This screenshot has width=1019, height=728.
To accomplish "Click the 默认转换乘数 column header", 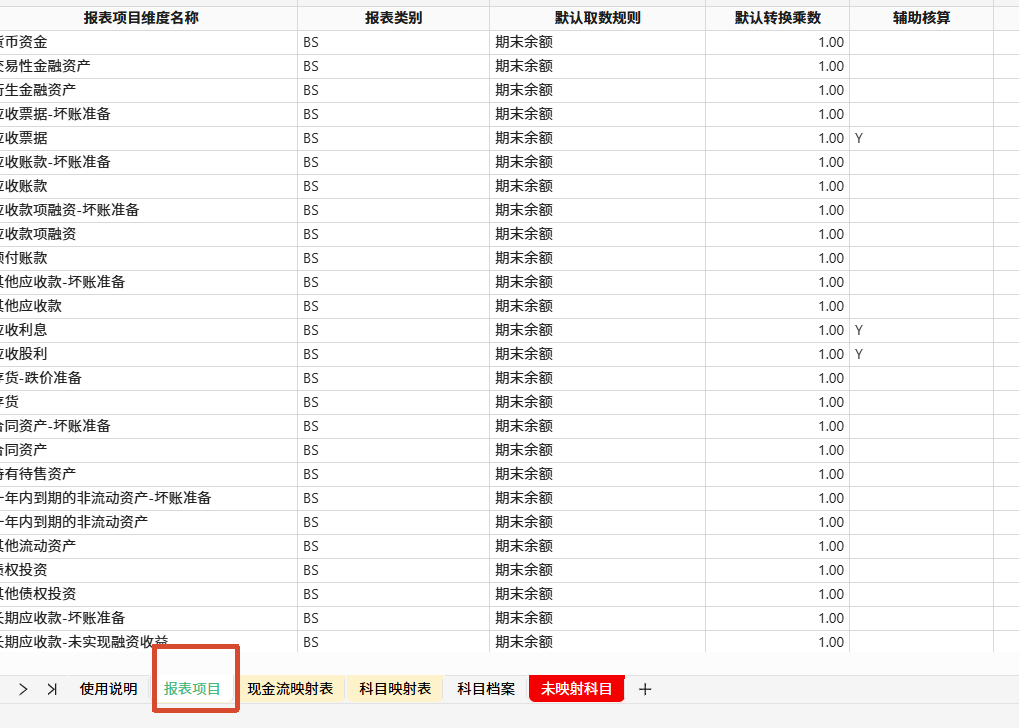I will coord(777,18).
